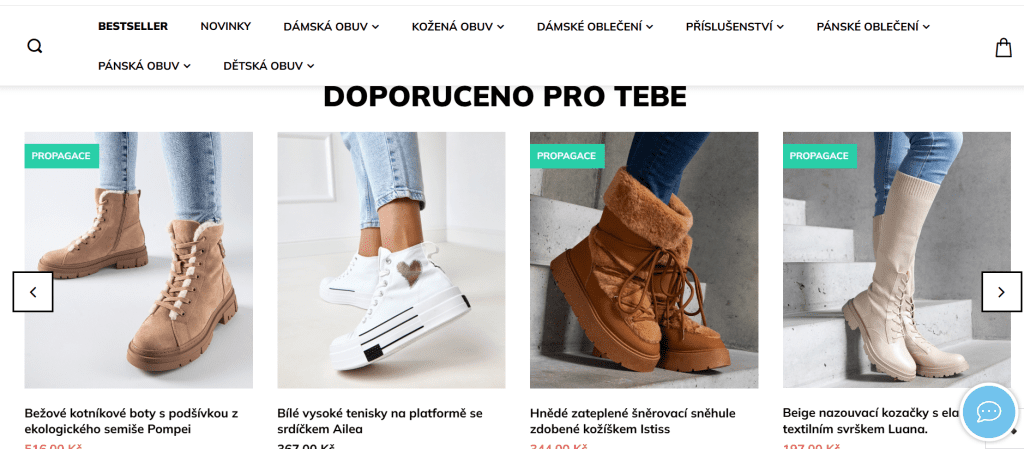Open the live chat bubble icon
1024x449 pixels.
989,412
